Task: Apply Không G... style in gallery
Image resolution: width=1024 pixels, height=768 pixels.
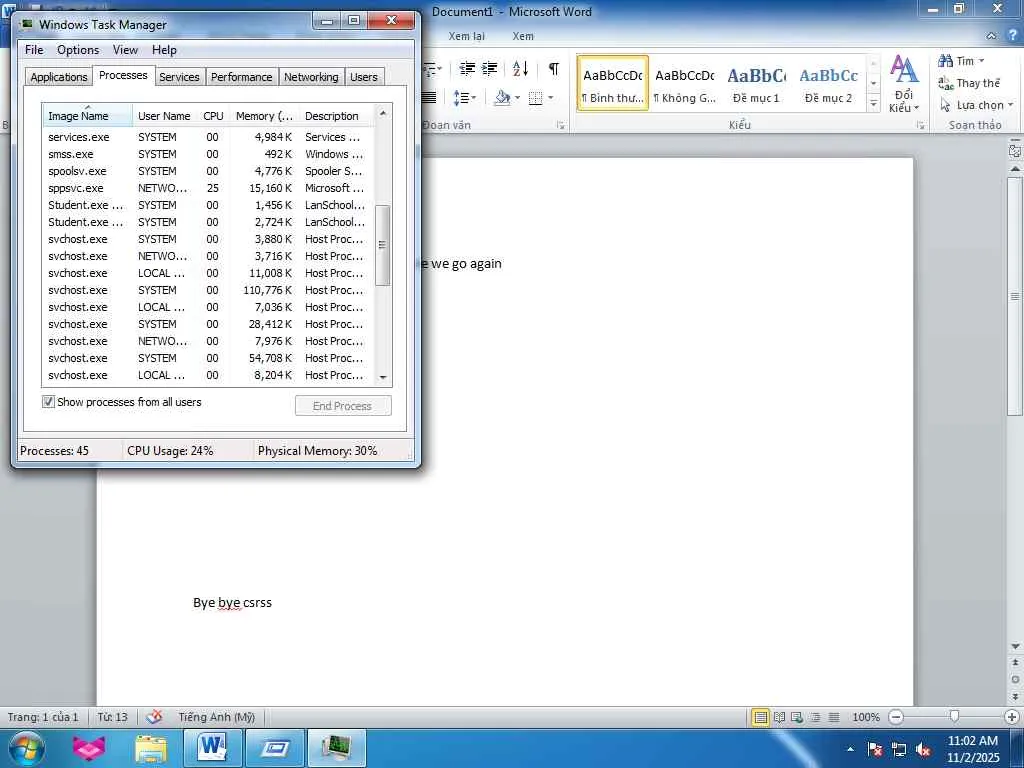Action: [x=684, y=84]
